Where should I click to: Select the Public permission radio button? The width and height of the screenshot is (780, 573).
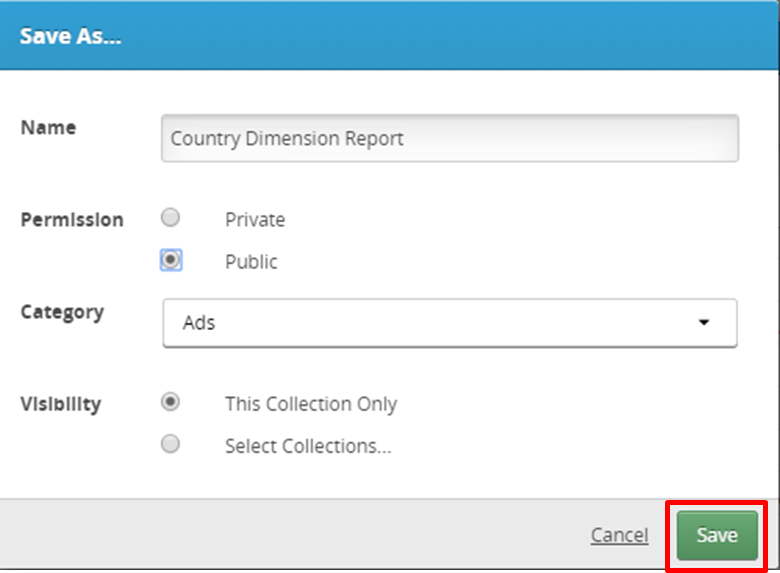pos(171,260)
